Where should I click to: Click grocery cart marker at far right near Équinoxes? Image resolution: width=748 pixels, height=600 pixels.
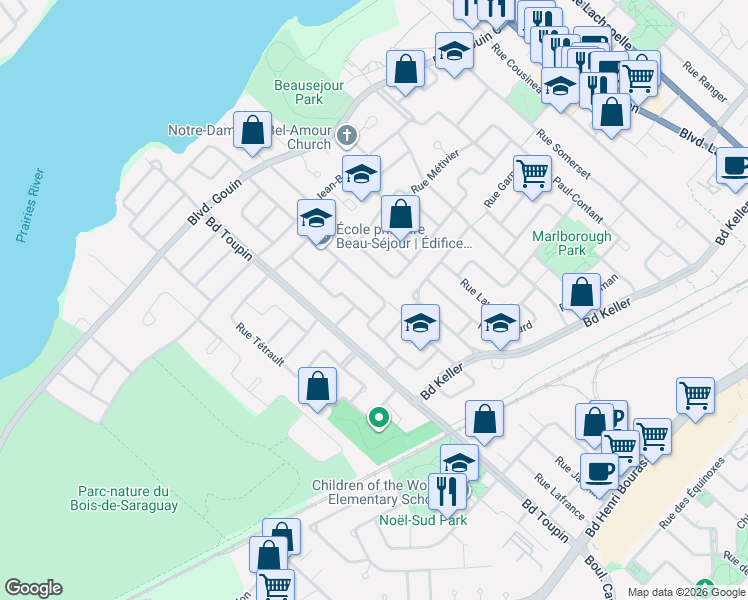[x=696, y=399]
